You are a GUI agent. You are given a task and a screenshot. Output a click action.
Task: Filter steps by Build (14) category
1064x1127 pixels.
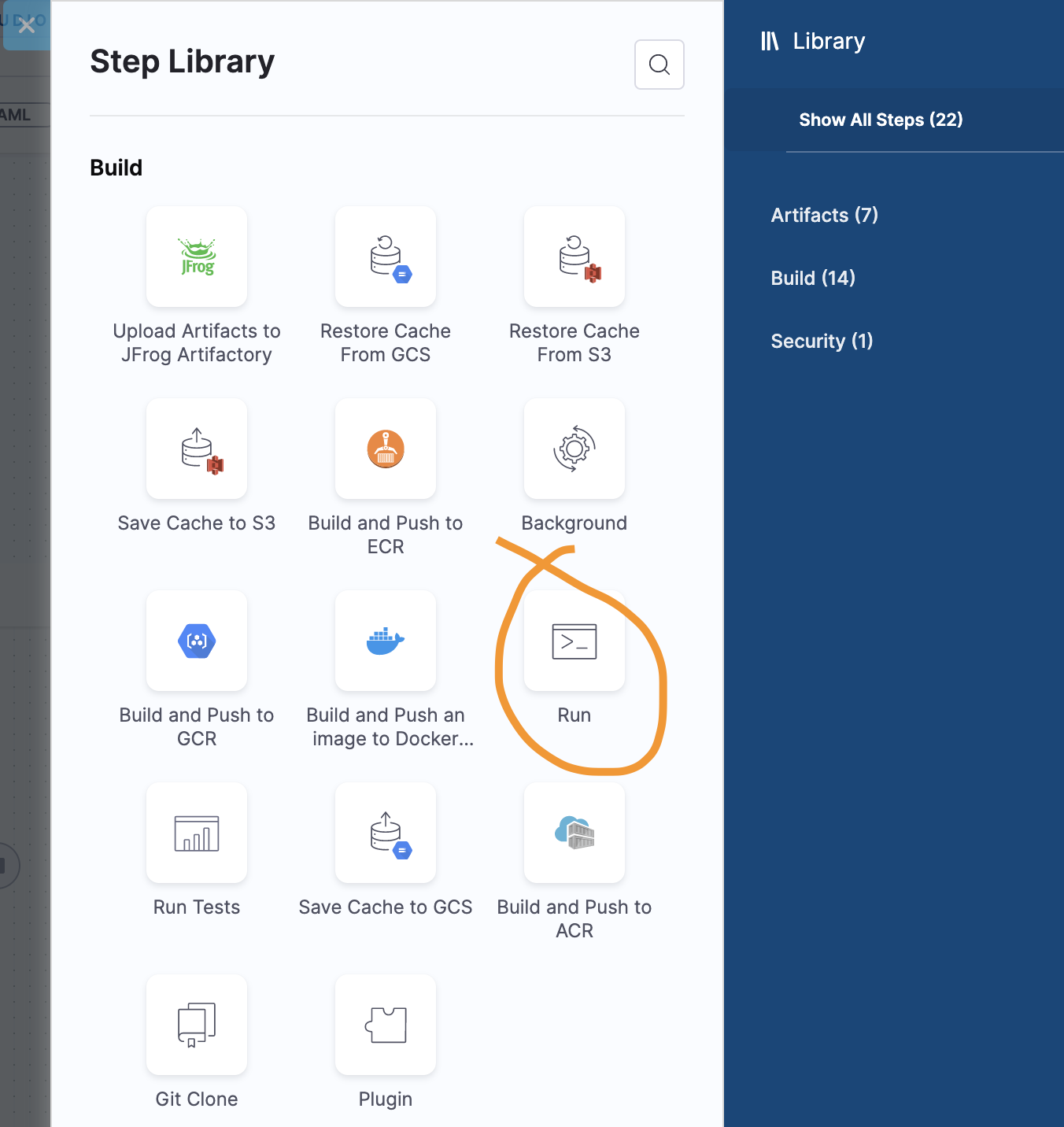tap(813, 278)
